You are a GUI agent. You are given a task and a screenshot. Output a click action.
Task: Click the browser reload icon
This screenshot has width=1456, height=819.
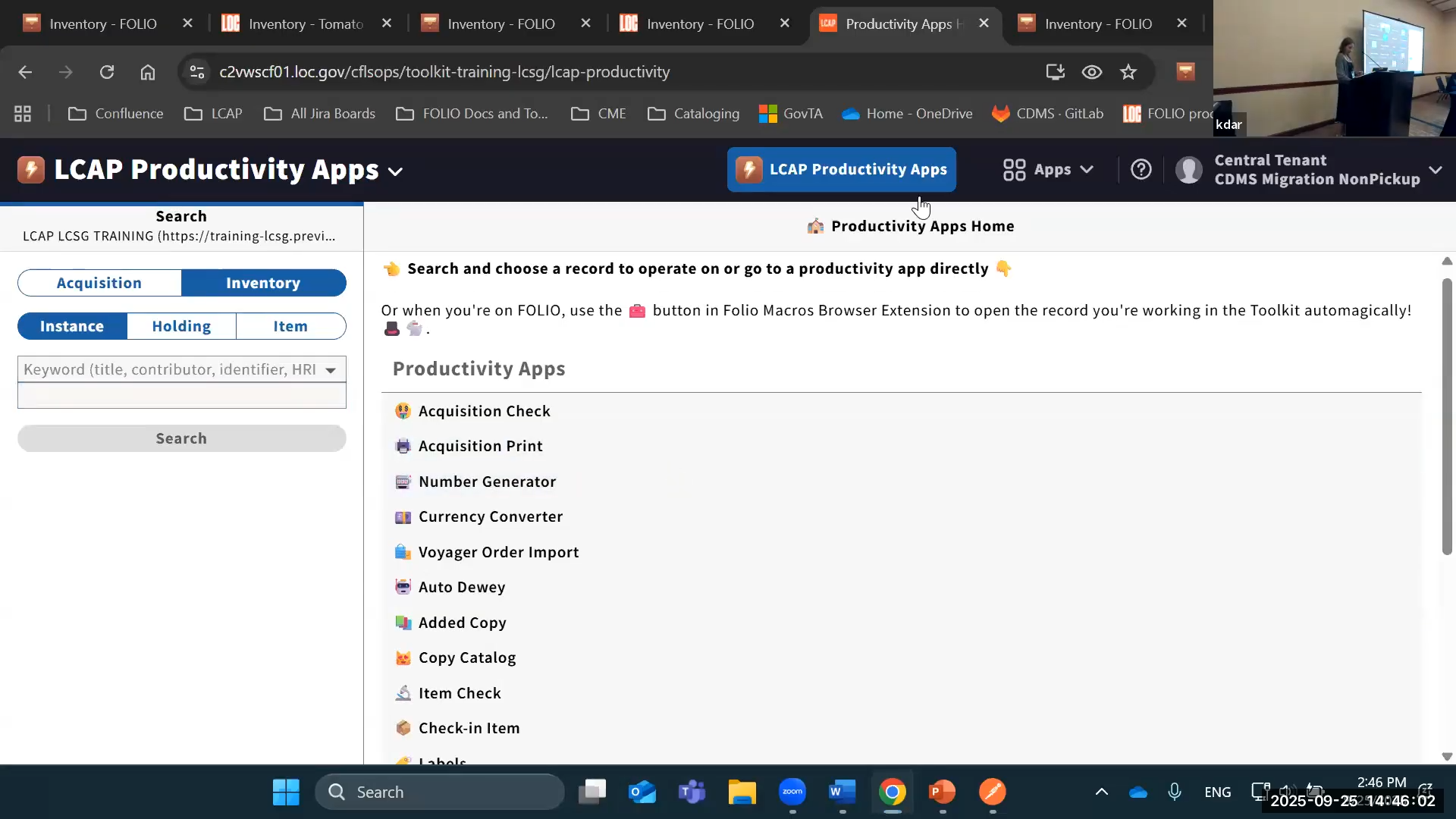coord(107,72)
